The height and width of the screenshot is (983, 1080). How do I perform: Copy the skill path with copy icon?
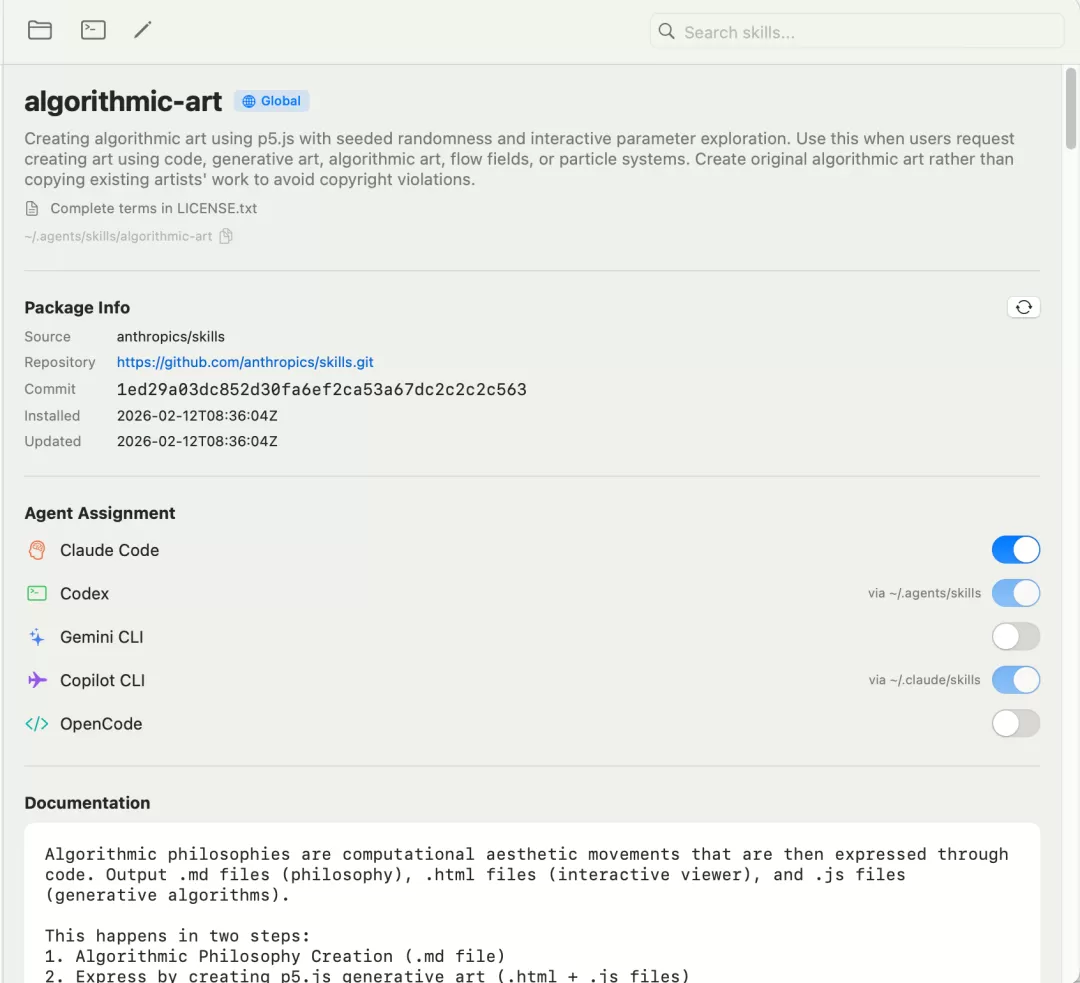point(226,236)
